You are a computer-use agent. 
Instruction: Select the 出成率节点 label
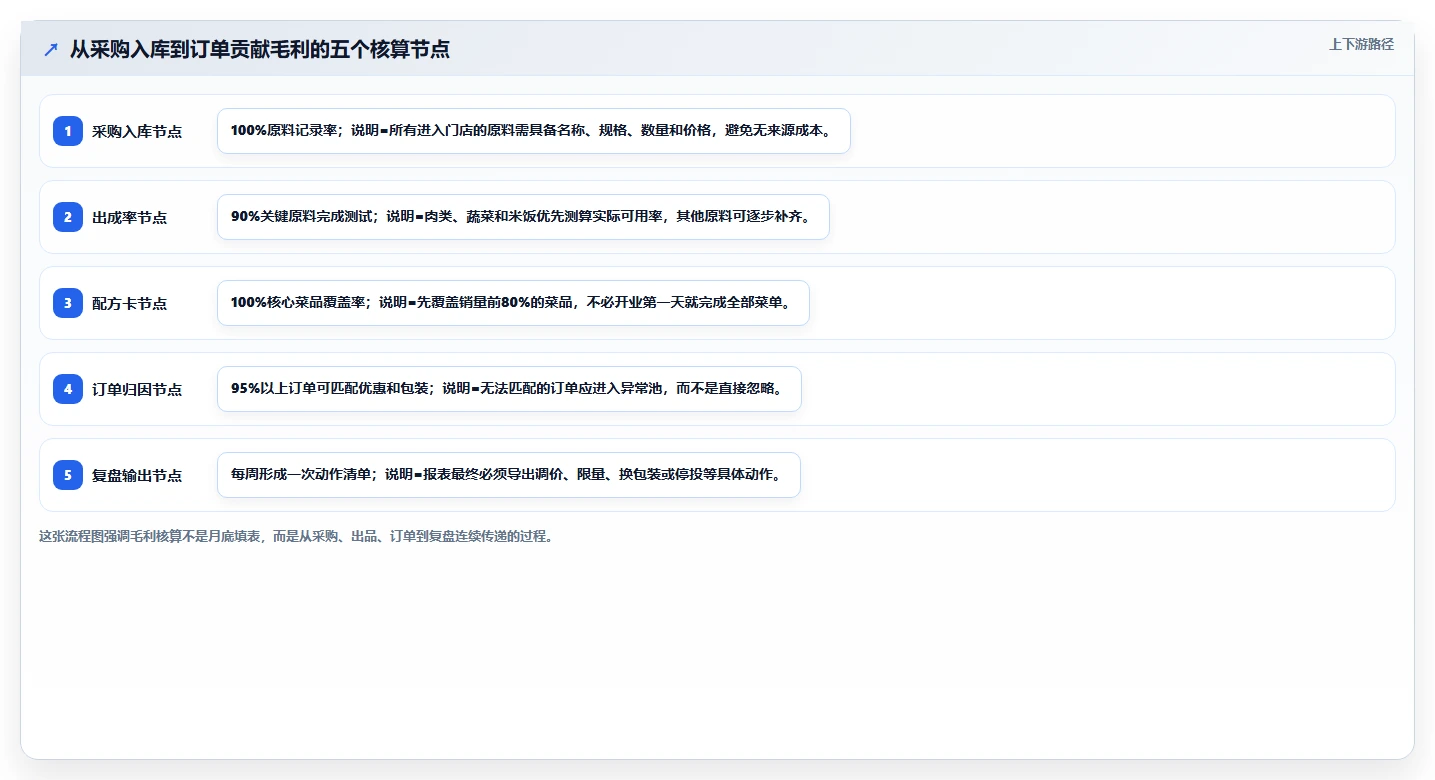[130, 217]
